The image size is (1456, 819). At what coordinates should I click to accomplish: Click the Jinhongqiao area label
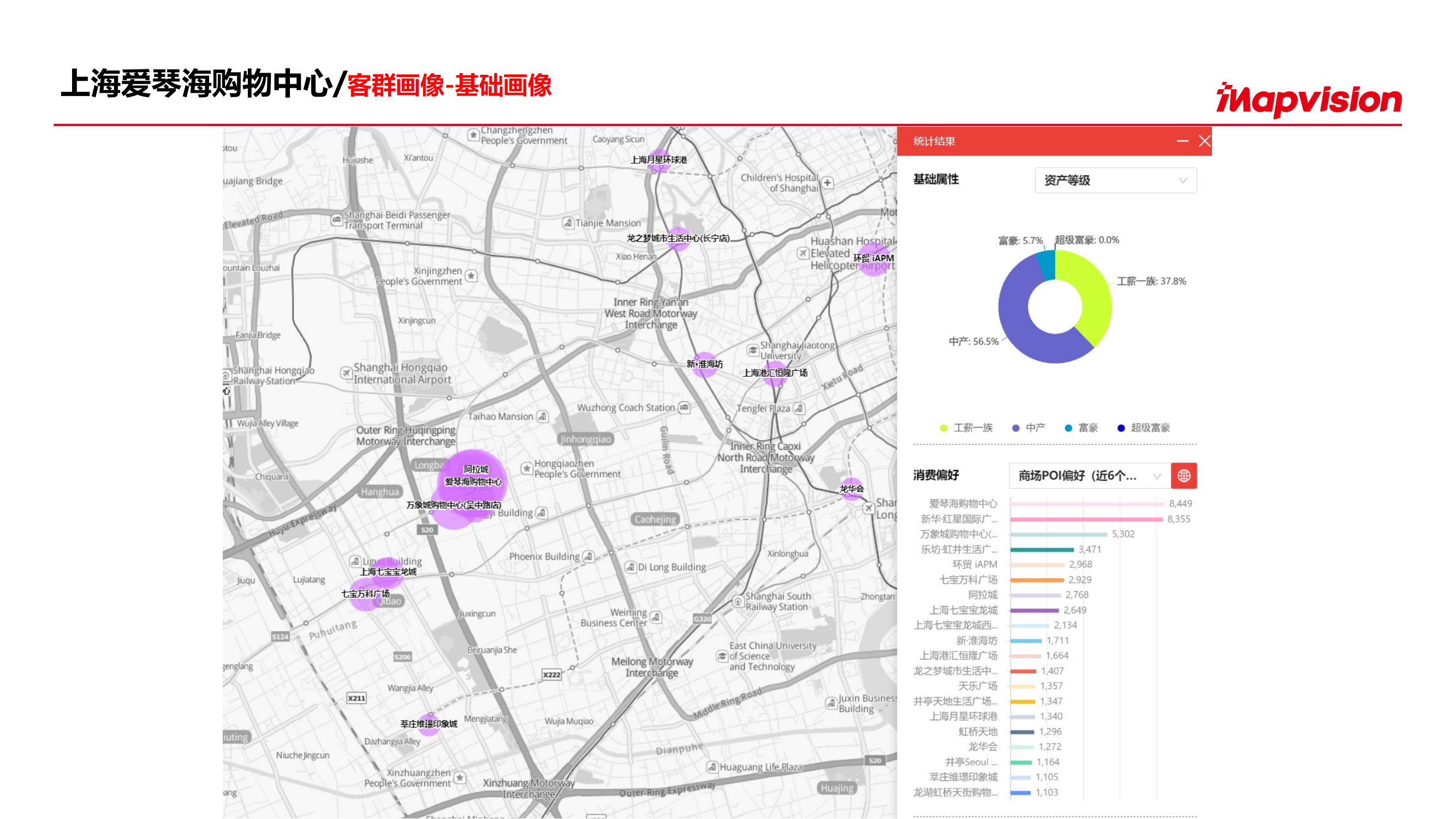point(586,439)
